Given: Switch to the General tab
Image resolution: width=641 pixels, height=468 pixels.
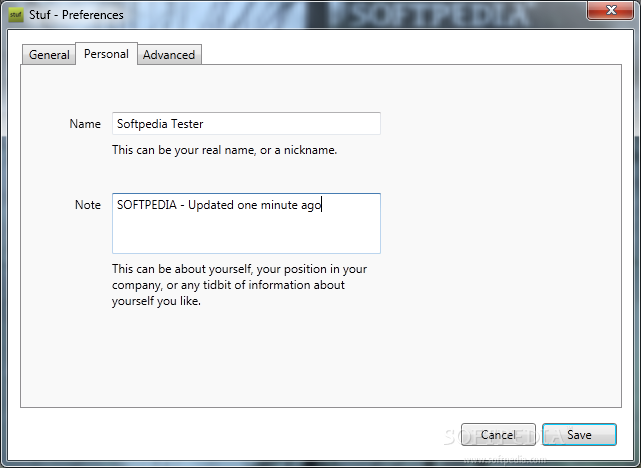Looking at the screenshot, I should pyautogui.click(x=49, y=54).
